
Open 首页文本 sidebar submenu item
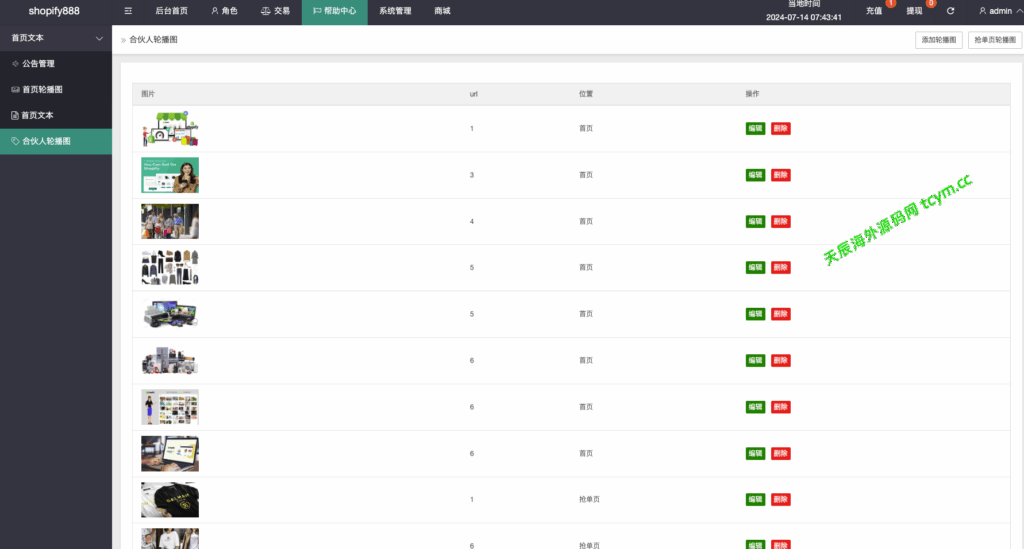pyautogui.click(x=56, y=116)
